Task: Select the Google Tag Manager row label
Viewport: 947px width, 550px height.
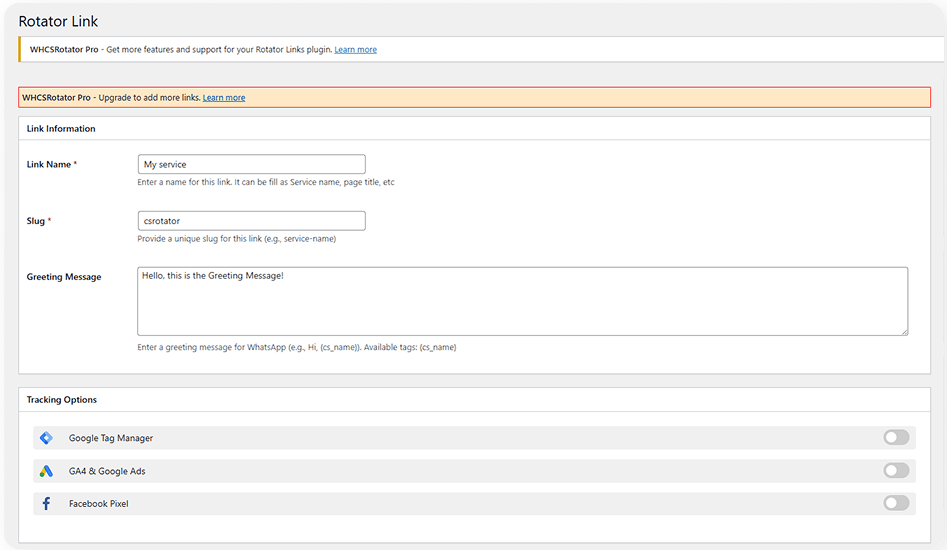Action: tap(111, 438)
